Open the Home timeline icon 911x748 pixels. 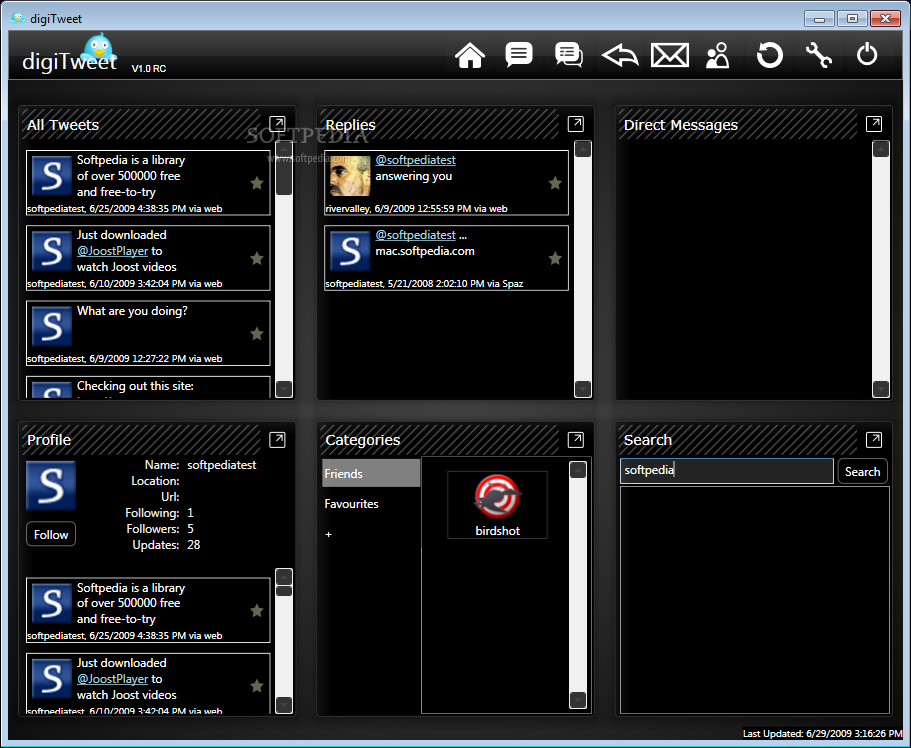point(469,56)
